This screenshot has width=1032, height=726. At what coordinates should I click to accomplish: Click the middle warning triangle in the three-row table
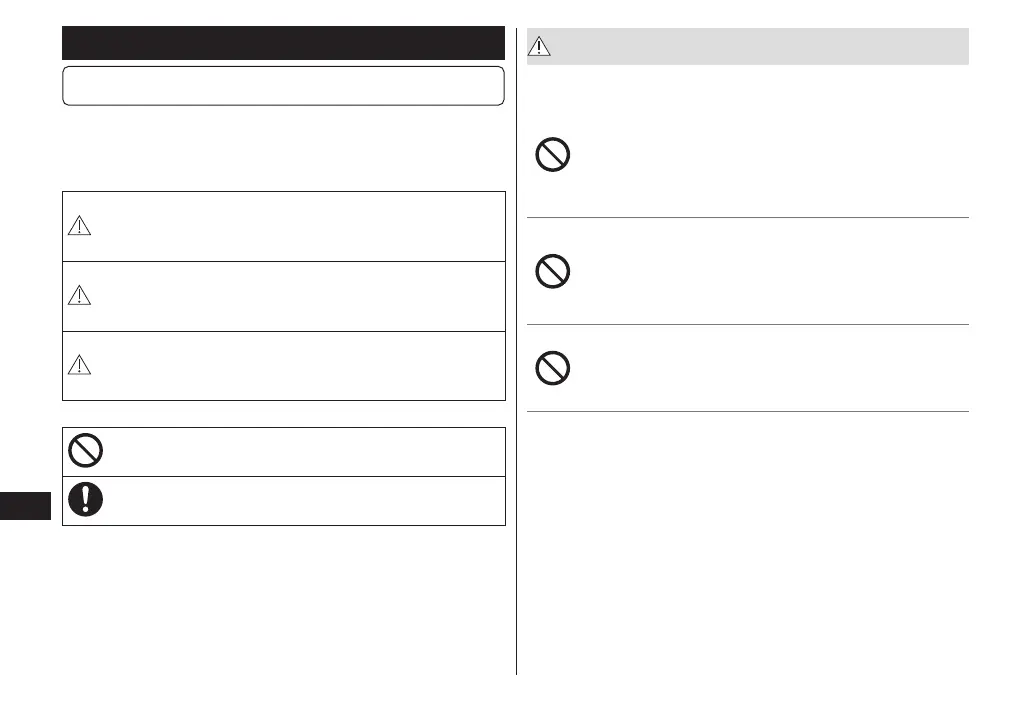[79, 296]
